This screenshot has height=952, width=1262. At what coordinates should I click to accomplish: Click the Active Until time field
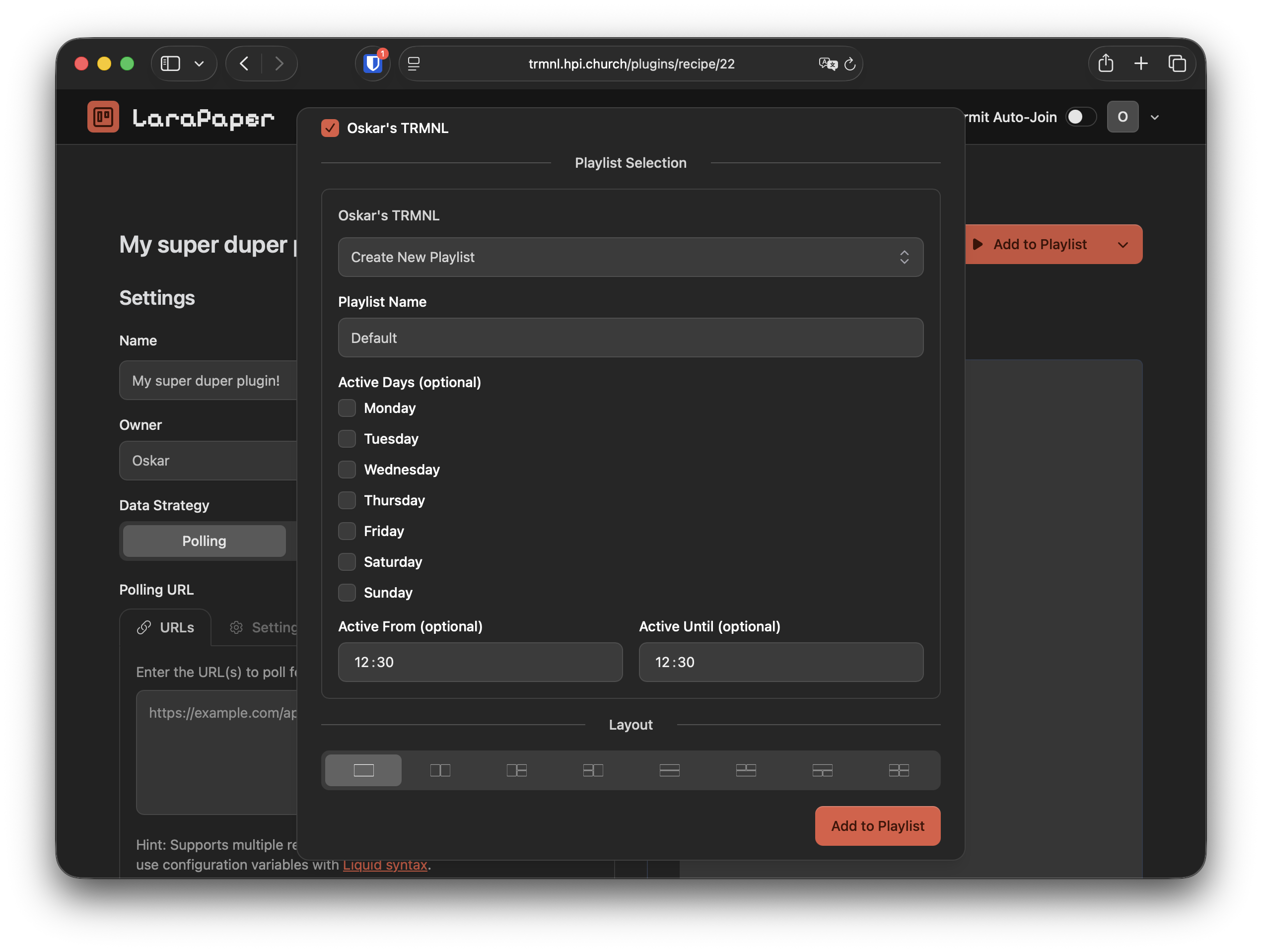tap(781, 662)
